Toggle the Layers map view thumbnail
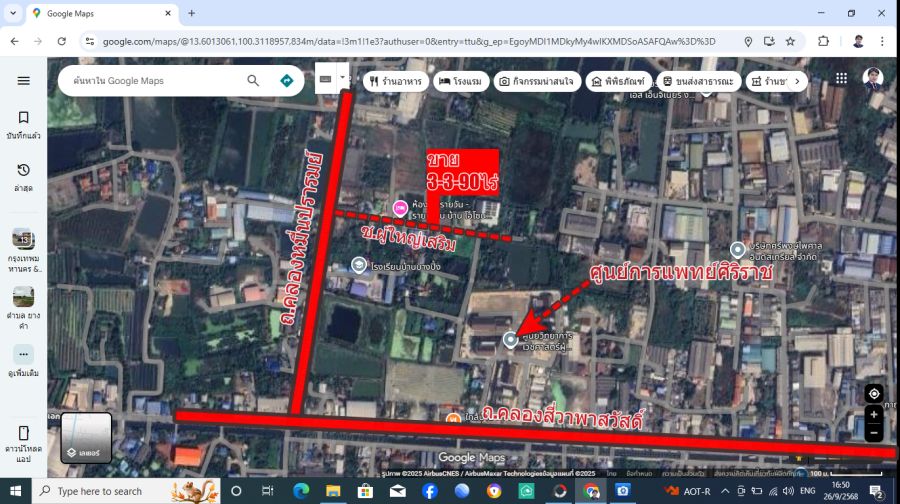900x504 pixels. 86,437
